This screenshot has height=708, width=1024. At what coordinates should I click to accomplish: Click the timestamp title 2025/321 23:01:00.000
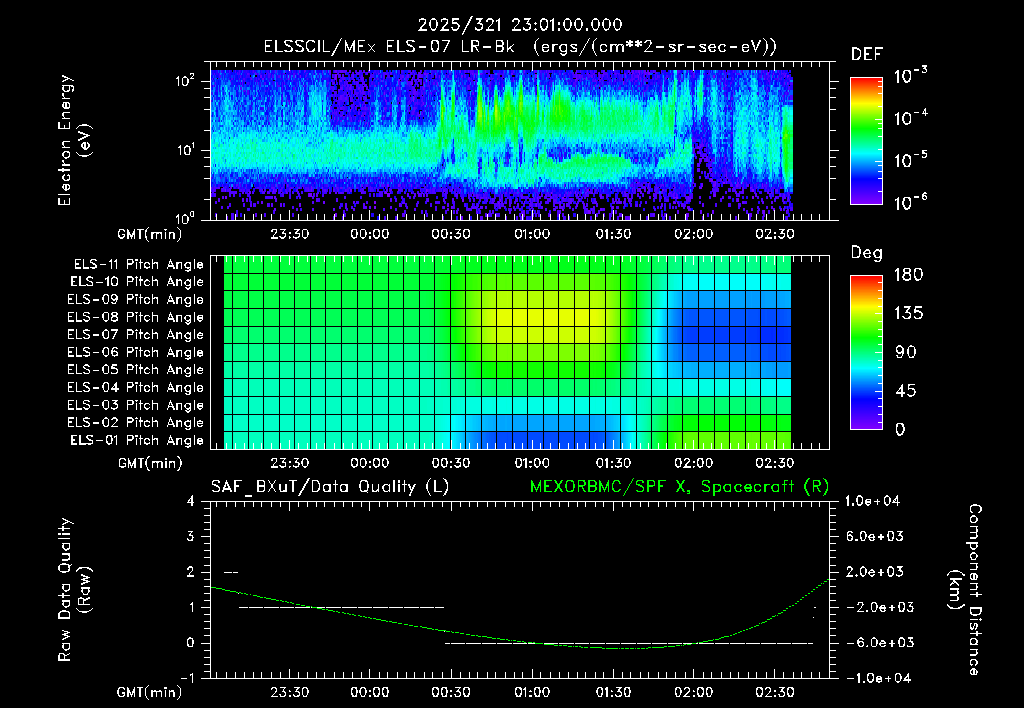520,25
